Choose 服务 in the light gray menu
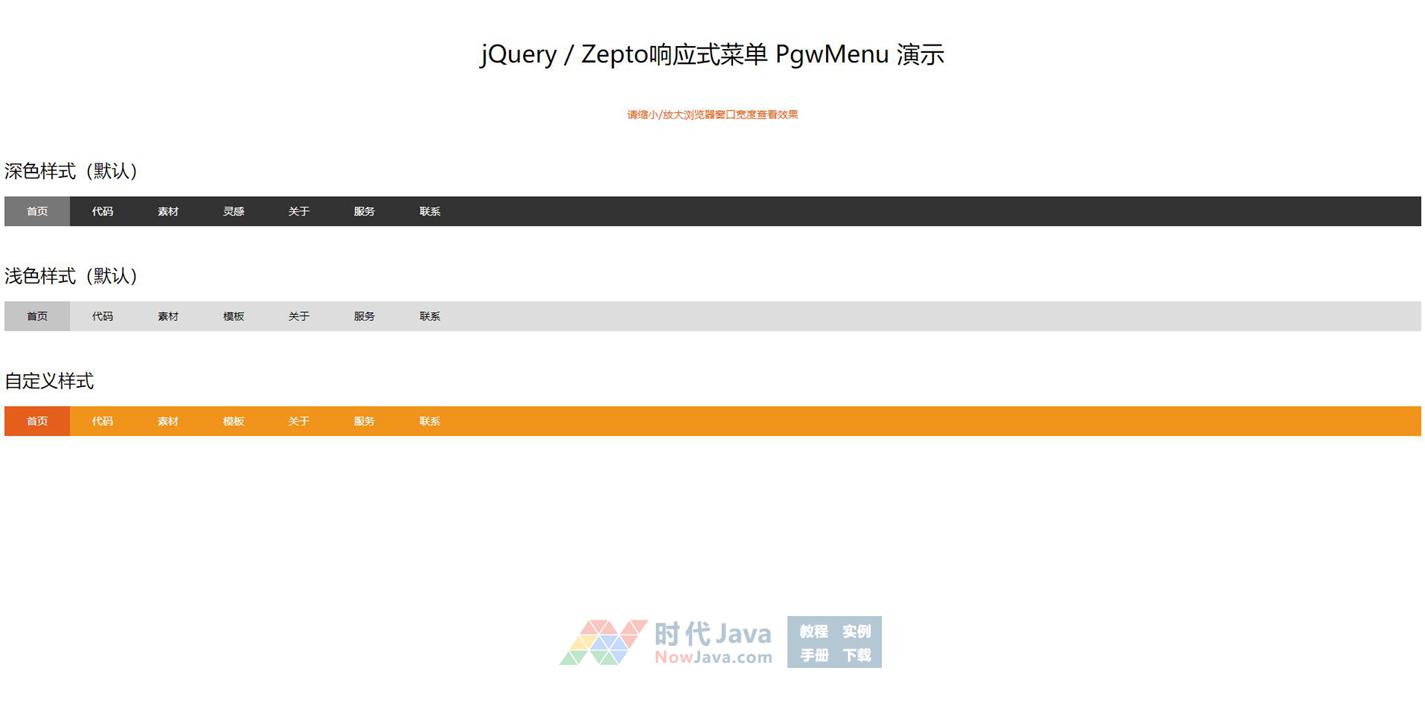The image size is (1425, 718). [x=364, y=316]
